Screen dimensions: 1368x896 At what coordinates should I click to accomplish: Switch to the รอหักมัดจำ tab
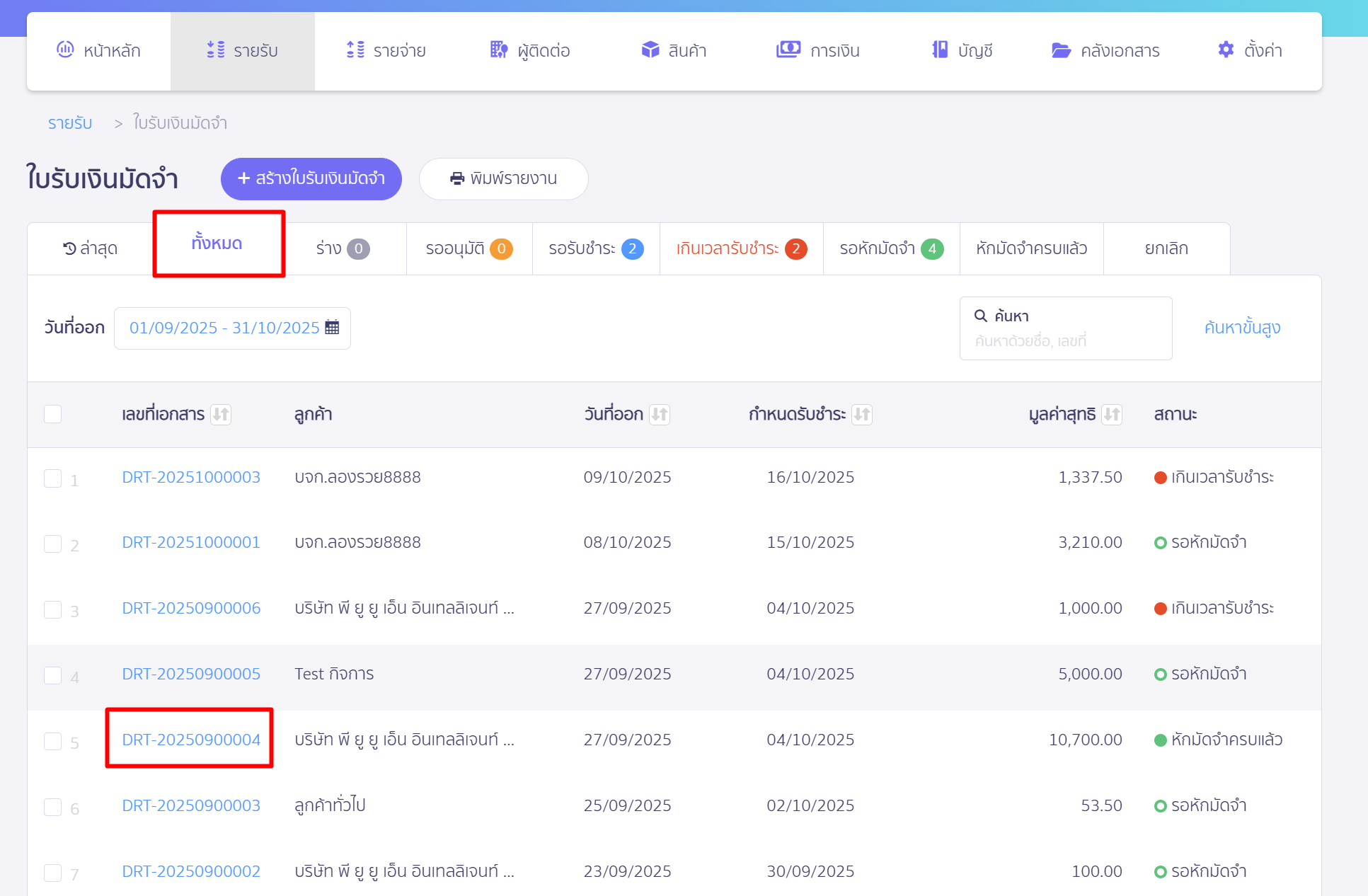click(x=890, y=248)
